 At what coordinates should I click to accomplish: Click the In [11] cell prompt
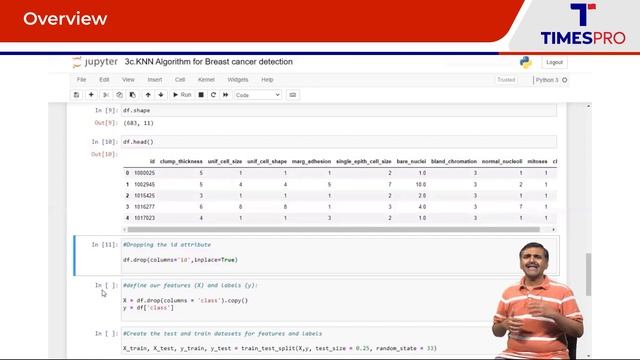coord(104,244)
